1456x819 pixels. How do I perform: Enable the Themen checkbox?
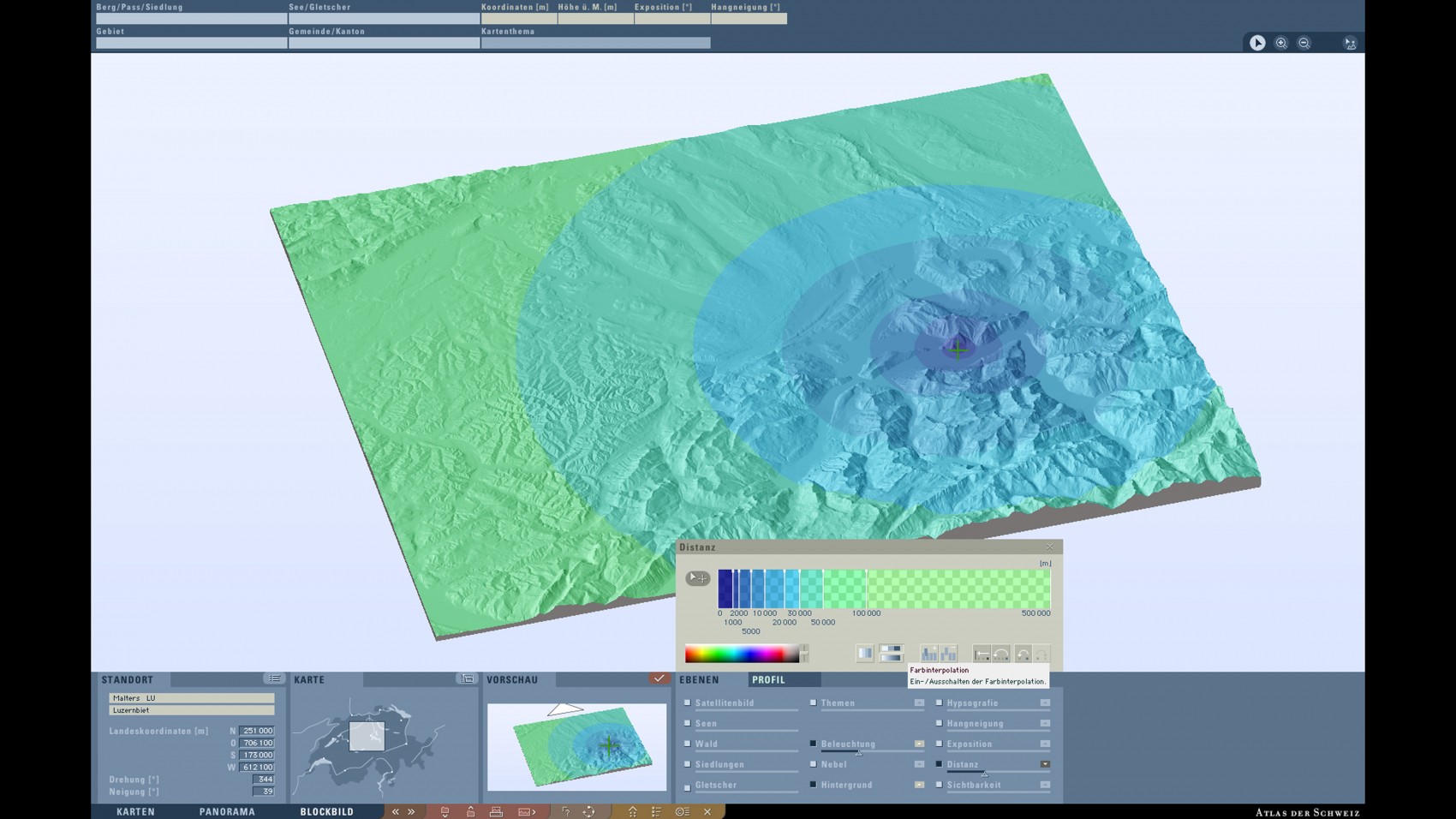(813, 702)
